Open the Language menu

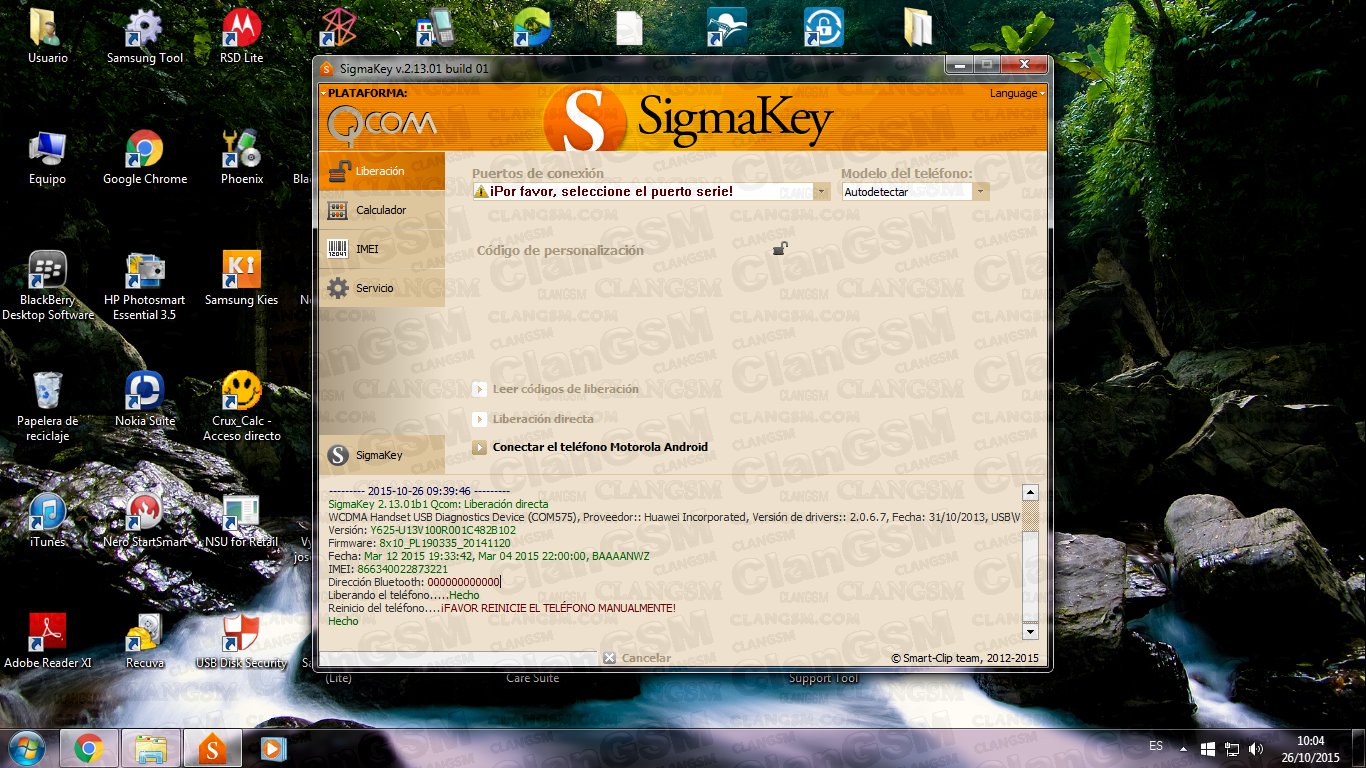(1017, 93)
